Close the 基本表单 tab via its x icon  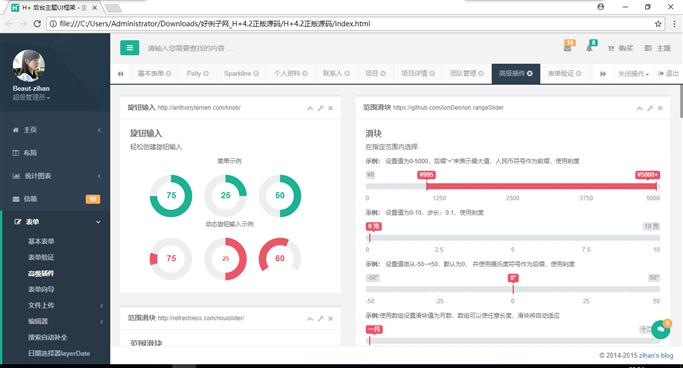(168, 74)
